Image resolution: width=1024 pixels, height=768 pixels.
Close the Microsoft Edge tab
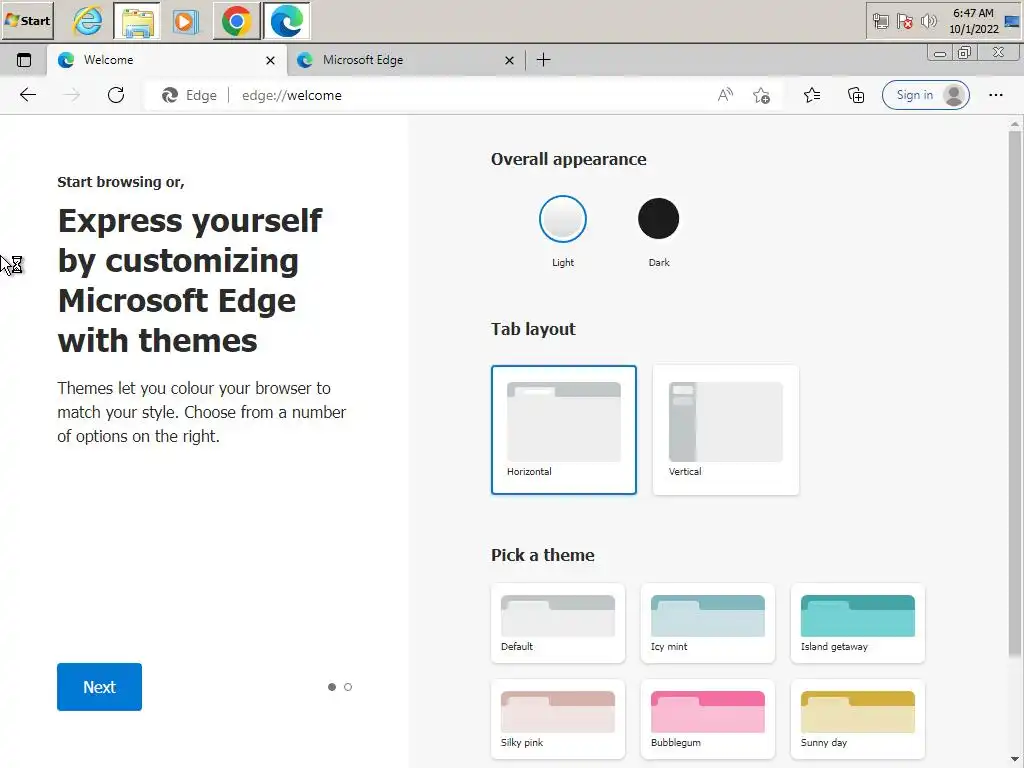point(509,61)
